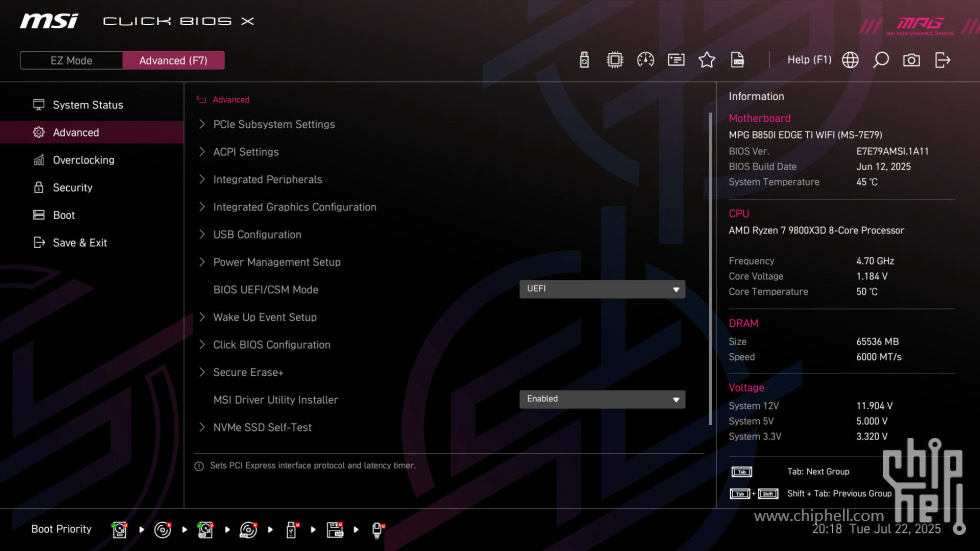Open the MSI Driver Utility Installer dropdown
Screen dimensions: 980x551
pyautogui.click(x=602, y=399)
